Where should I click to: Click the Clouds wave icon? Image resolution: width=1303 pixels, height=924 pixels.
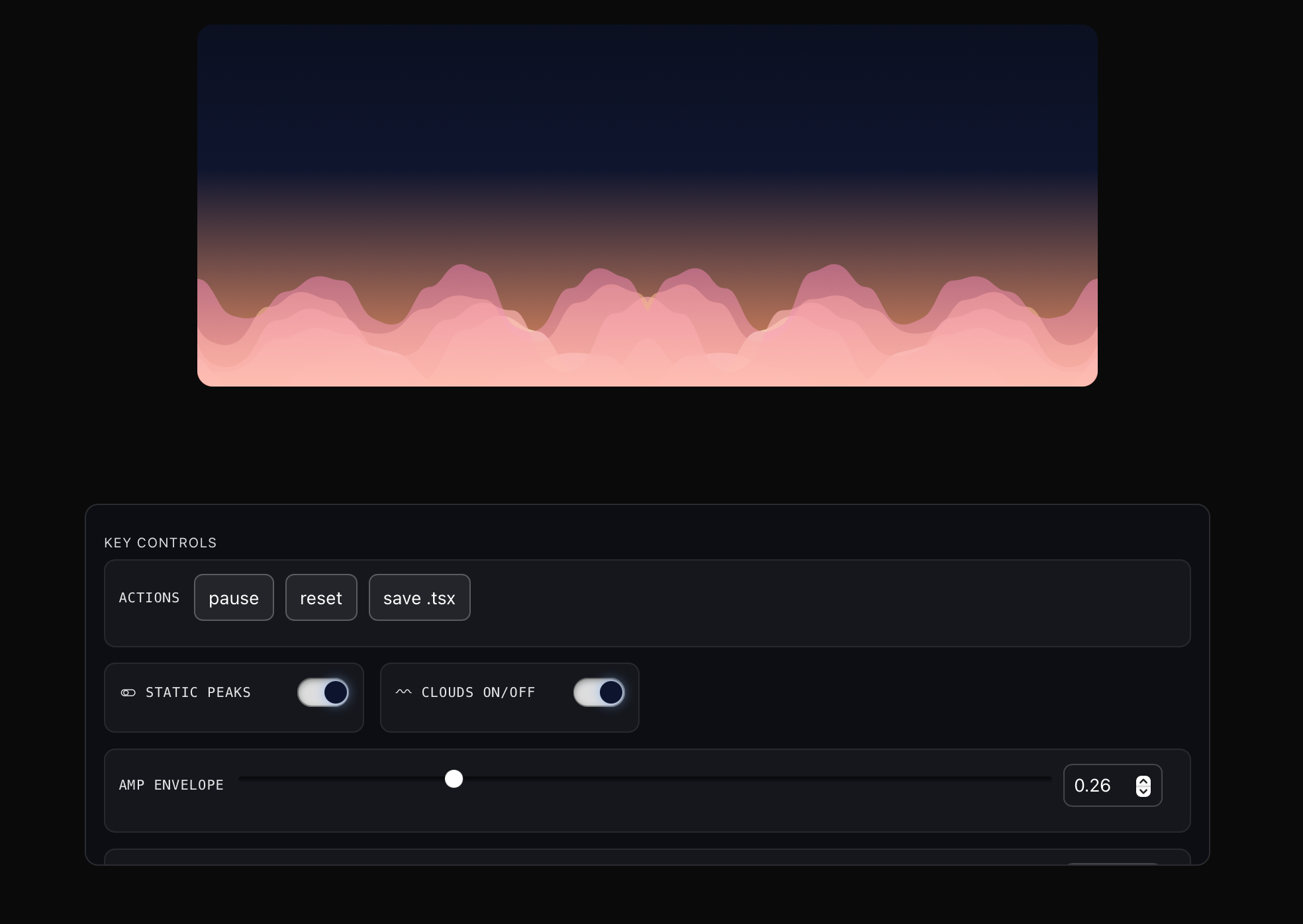click(403, 692)
